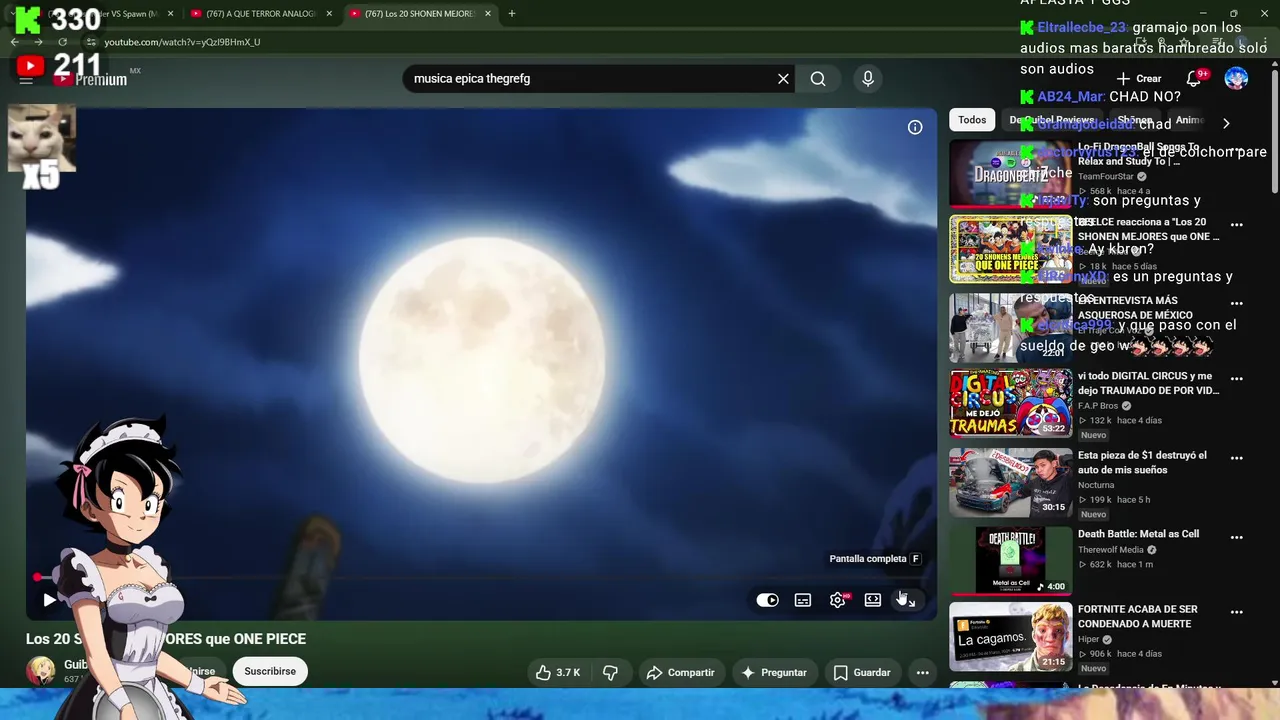Share the video via Compartir
The image size is (1280, 720).
coord(680,673)
